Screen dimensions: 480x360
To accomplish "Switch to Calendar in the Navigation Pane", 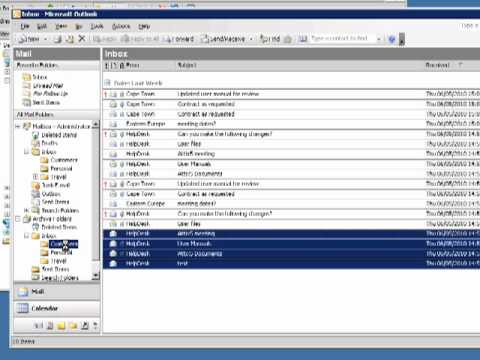I will tap(57, 308).
